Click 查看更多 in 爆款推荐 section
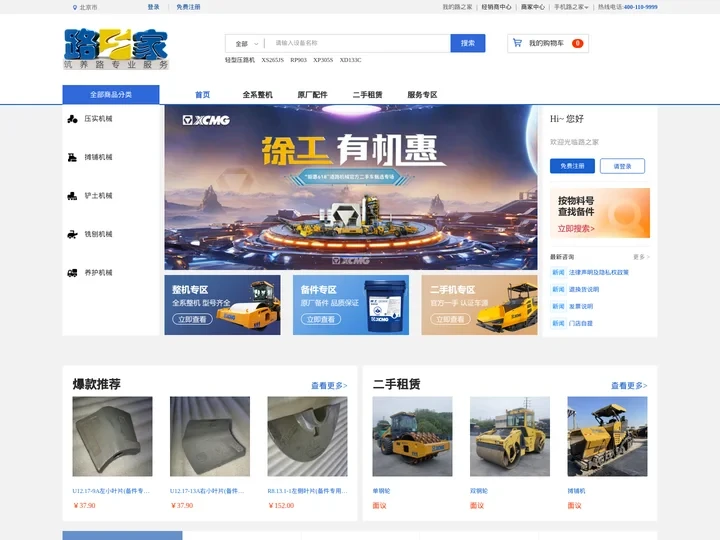This screenshot has height=540, width=720. (x=329, y=386)
